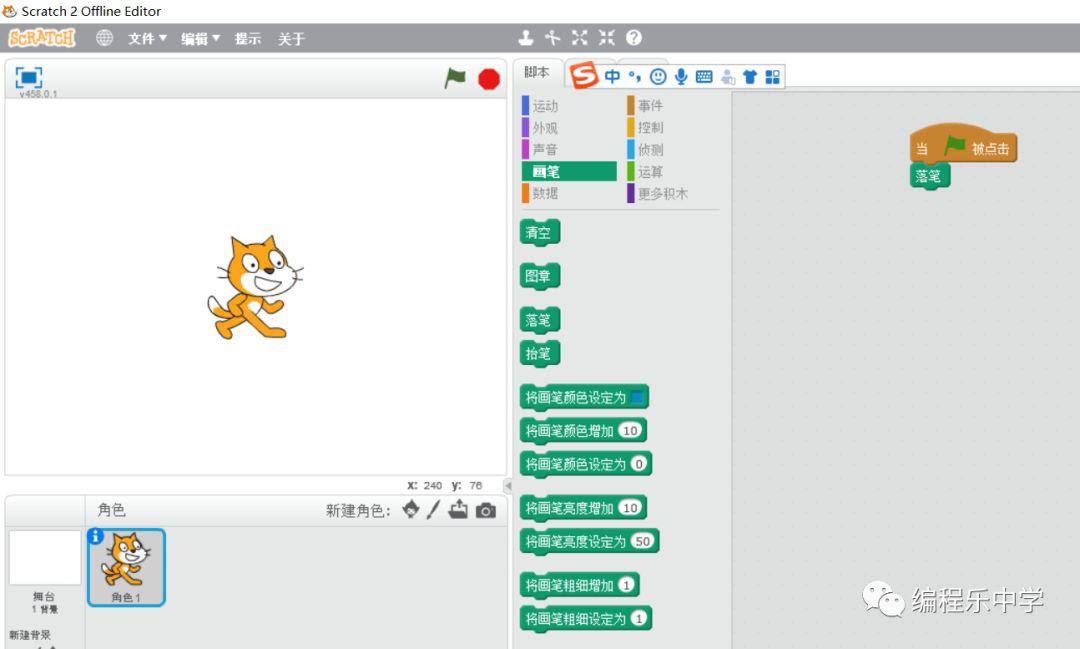Collapse the stage with small arrow

coord(508,486)
